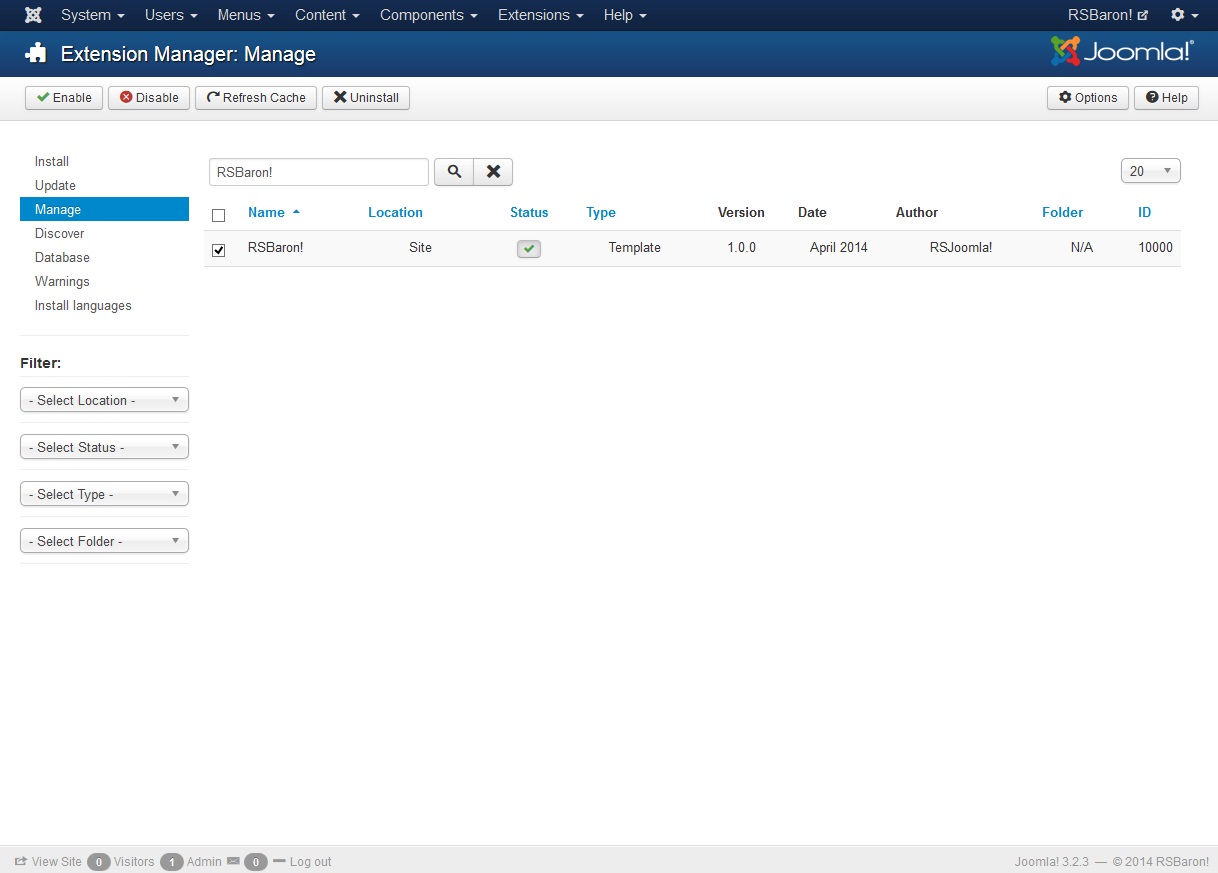
Task: Sort the table by the Name column
Action: pos(266,212)
